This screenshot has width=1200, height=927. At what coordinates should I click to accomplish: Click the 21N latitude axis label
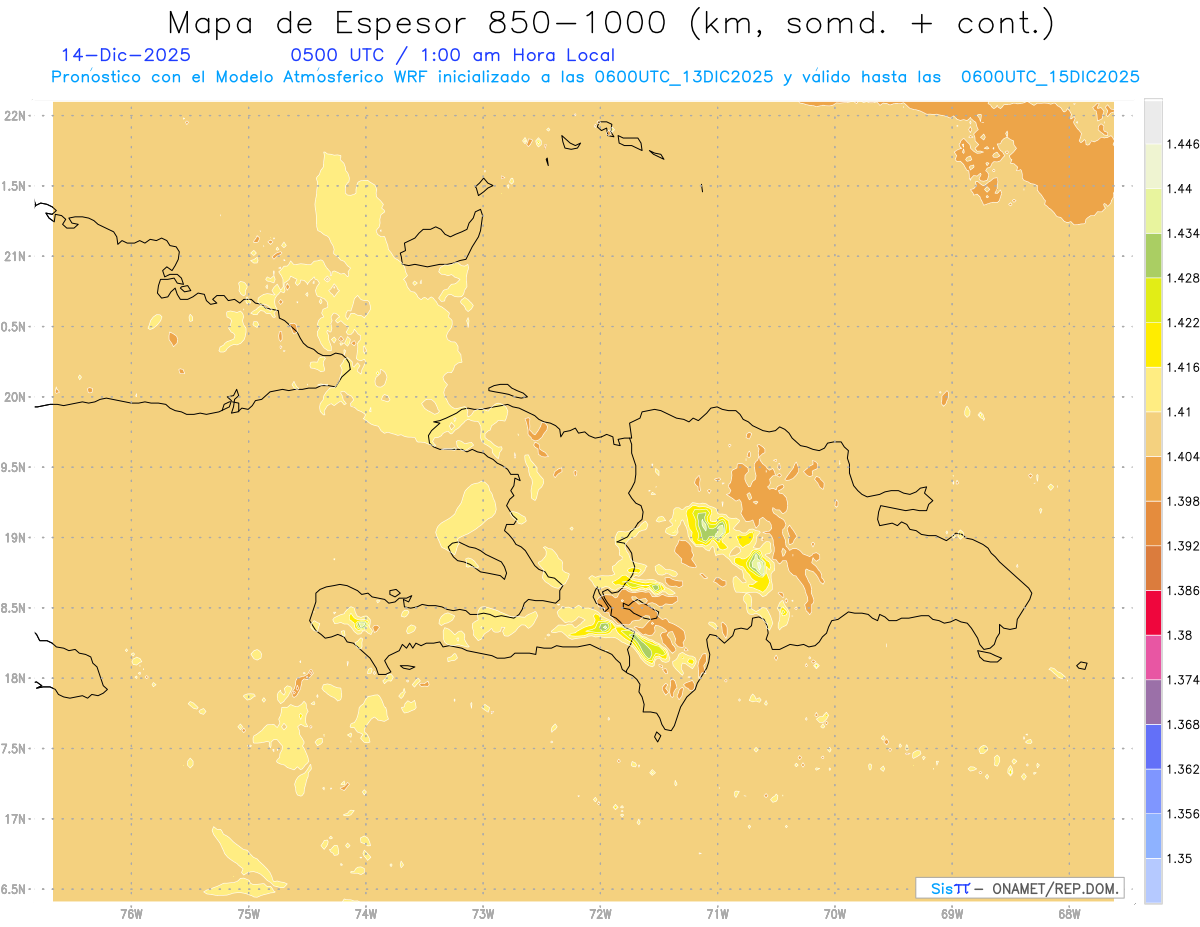click(x=17, y=256)
